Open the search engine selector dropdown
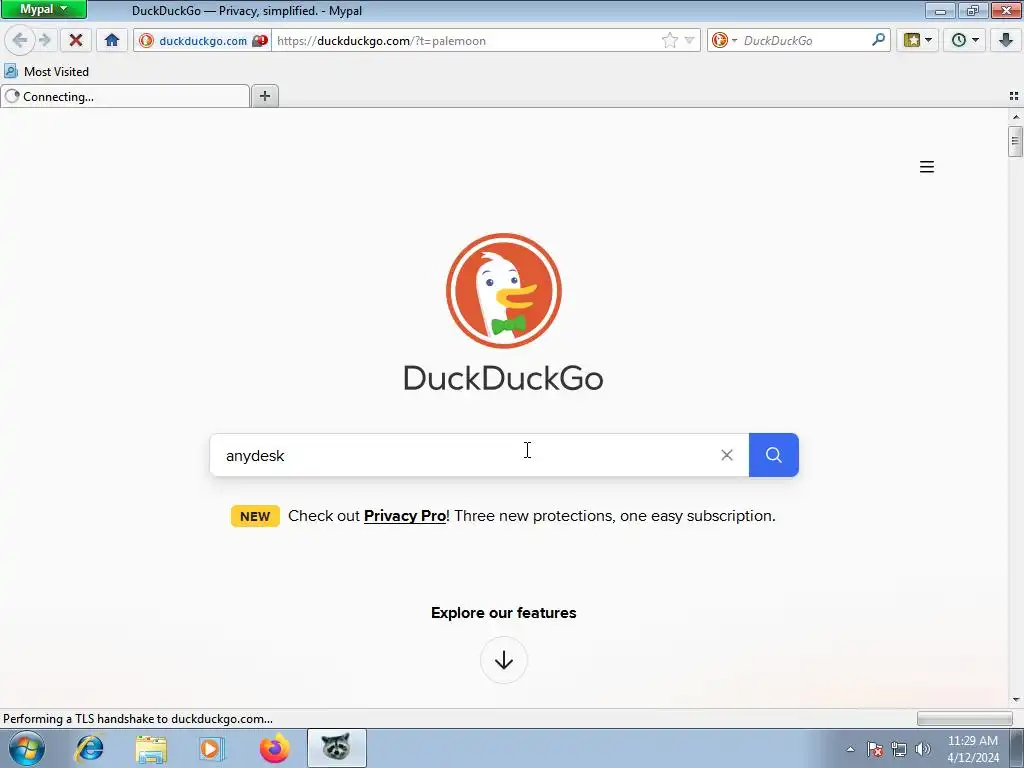This screenshot has width=1024, height=768. [724, 40]
